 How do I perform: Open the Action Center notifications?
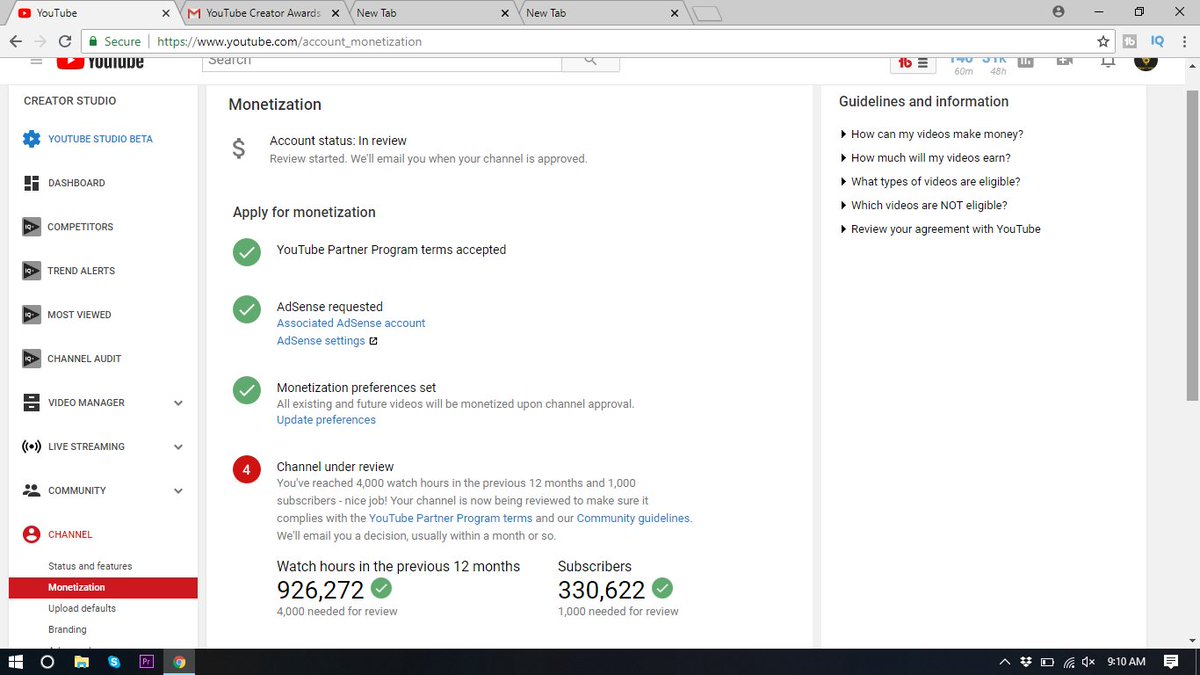[1170, 662]
